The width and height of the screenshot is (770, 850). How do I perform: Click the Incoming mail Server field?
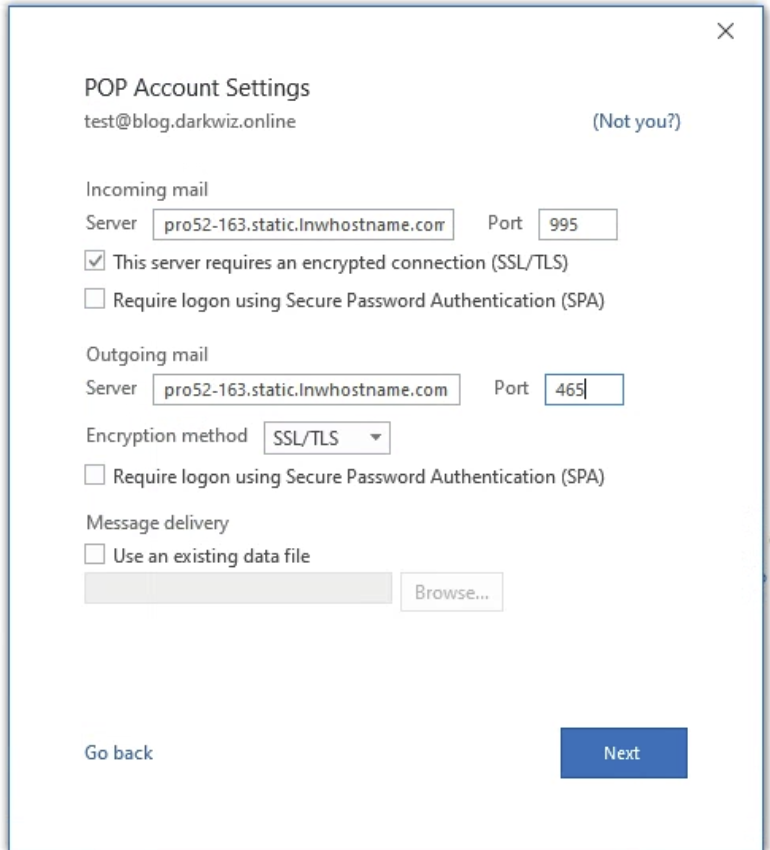click(303, 225)
